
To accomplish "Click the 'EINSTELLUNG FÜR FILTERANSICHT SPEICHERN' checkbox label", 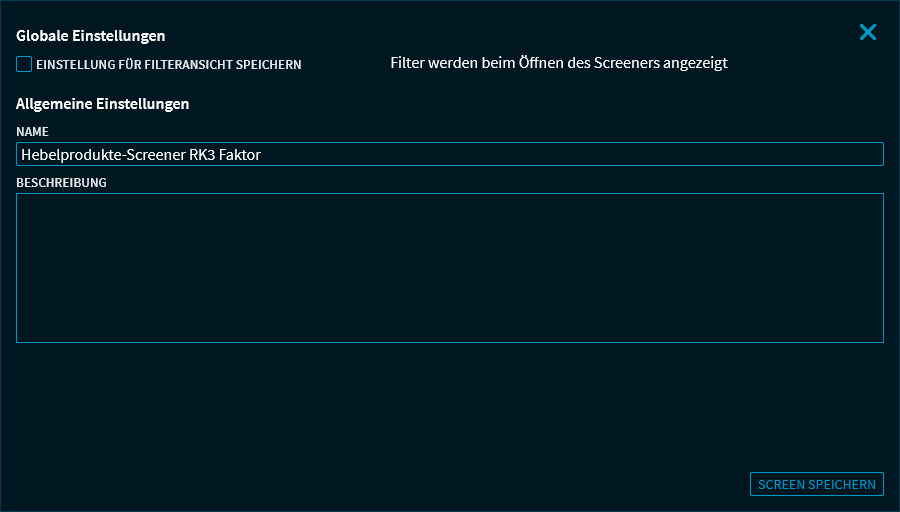I will click(x=168, y=65).
